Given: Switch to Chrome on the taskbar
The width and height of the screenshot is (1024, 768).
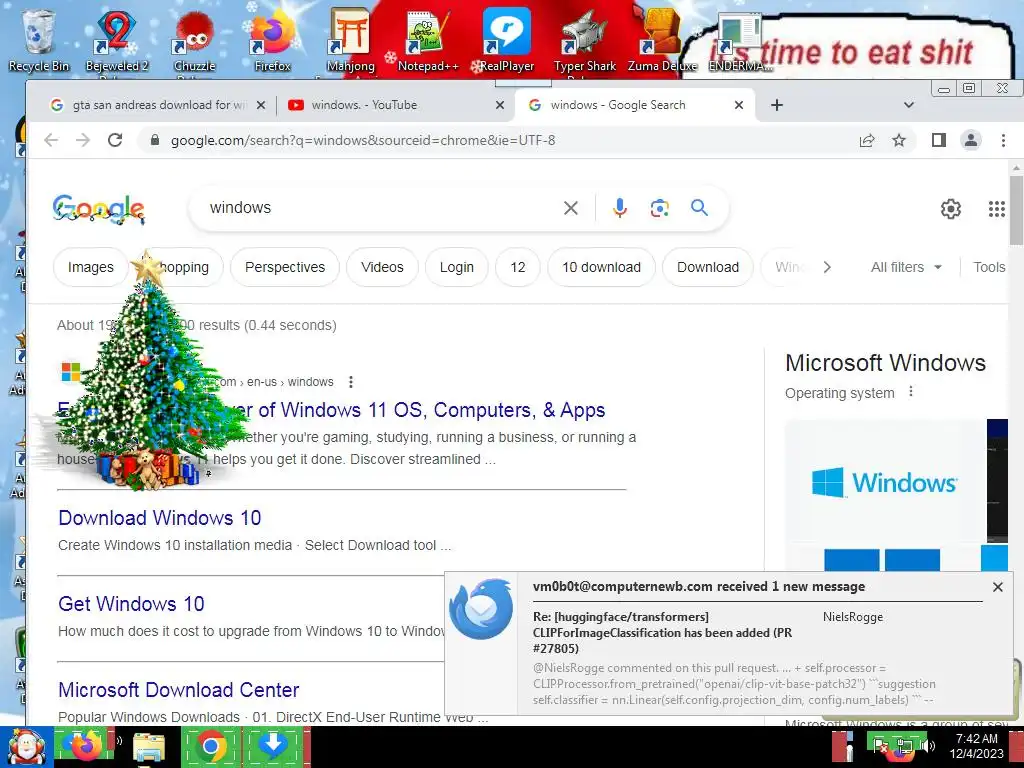Looking at the screenshot, I should (210, 746).
